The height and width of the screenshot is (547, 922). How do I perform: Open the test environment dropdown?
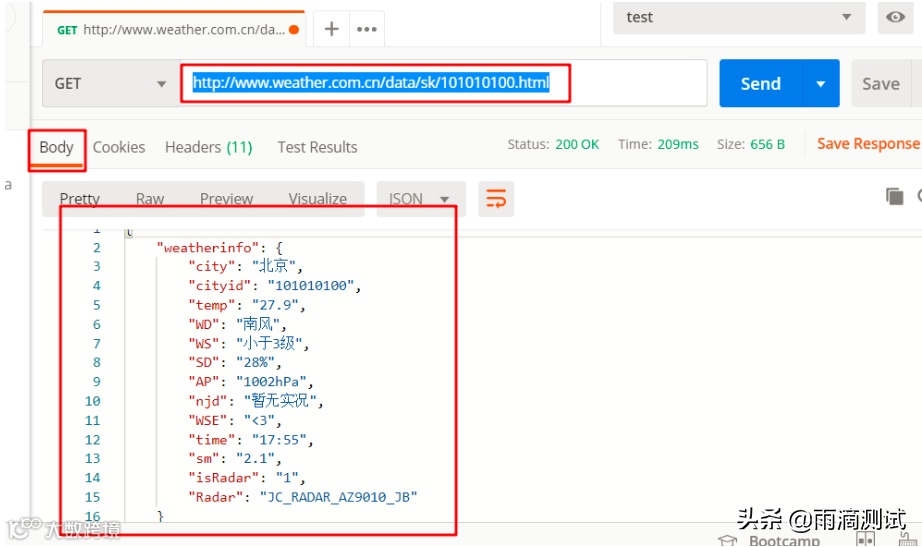(x=739, y=18)
